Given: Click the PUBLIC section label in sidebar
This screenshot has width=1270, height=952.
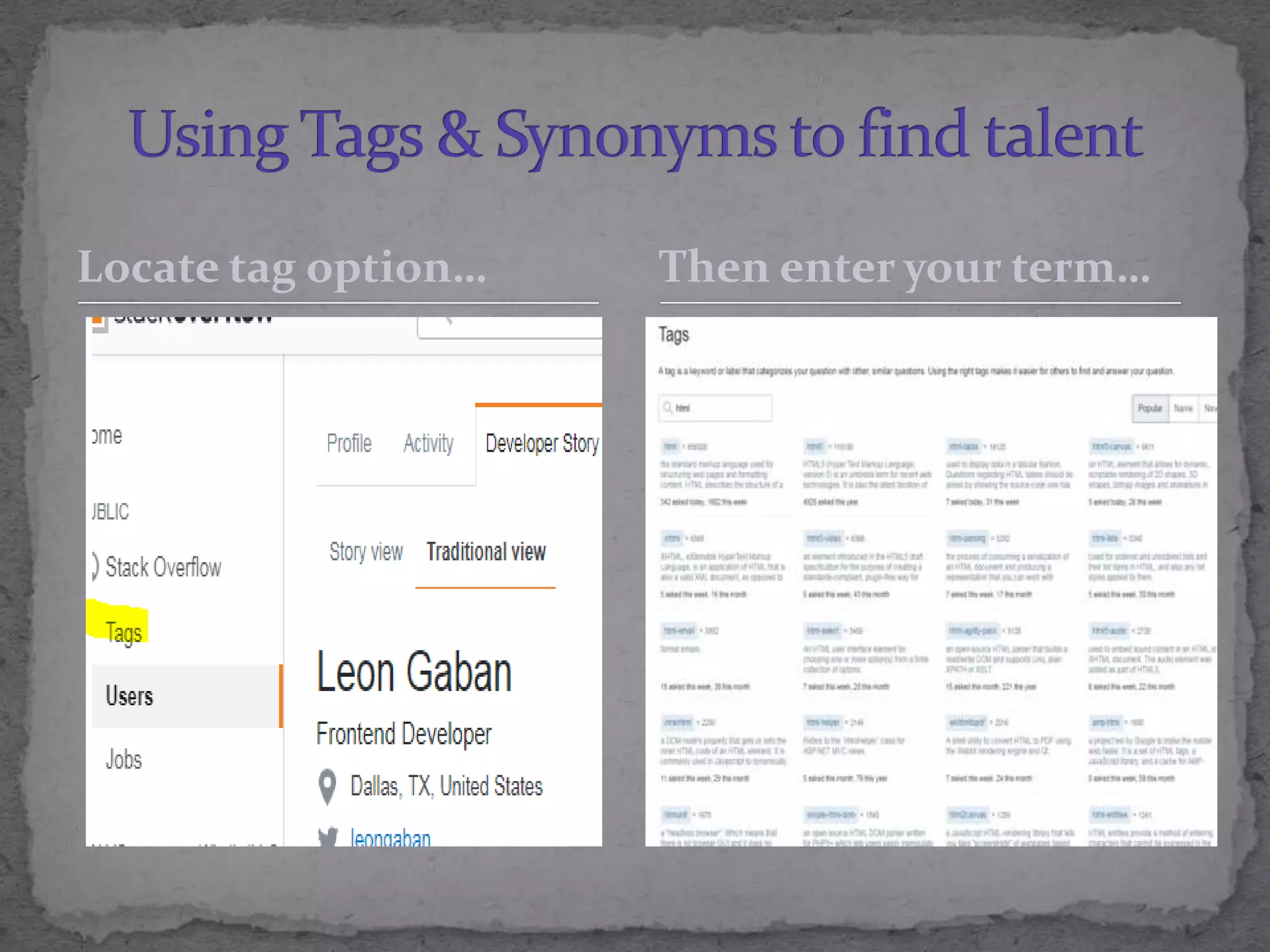Looking at the screenshot, I should (x=110, y=511).
